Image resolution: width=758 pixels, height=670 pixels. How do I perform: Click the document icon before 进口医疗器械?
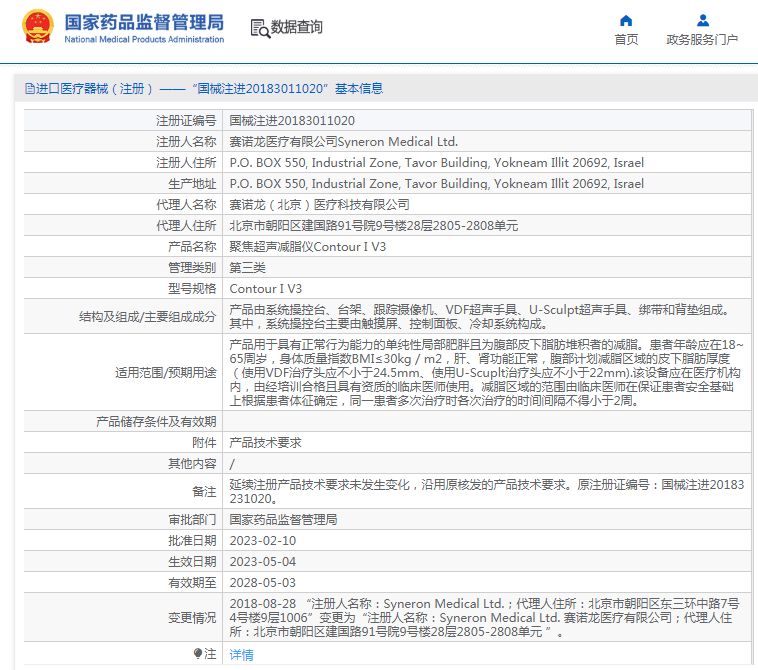[29, 88]
